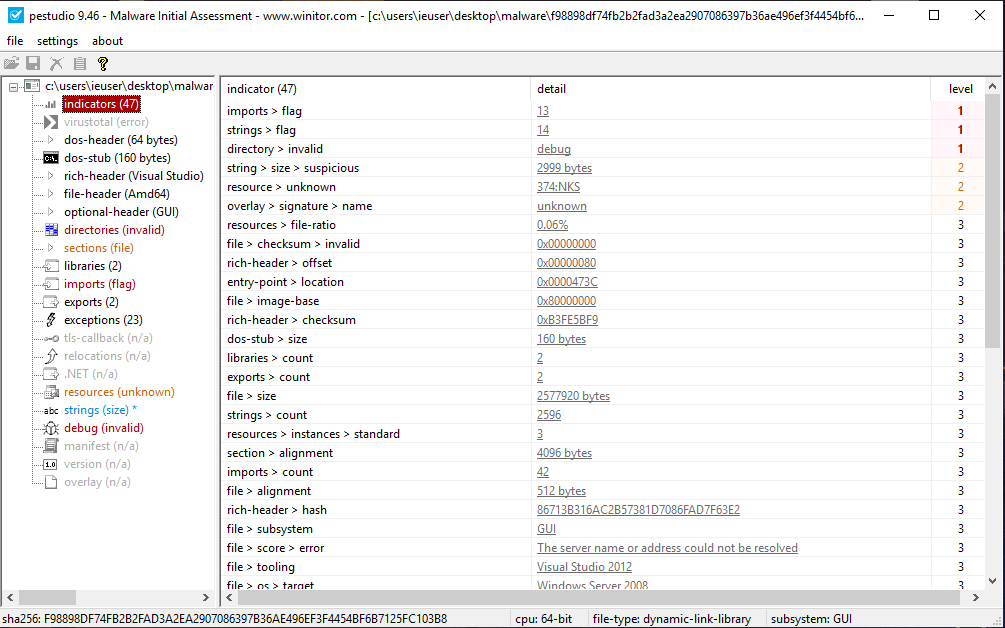Select the directories grid icon
1005x628 pixels.
click(51, 229)
